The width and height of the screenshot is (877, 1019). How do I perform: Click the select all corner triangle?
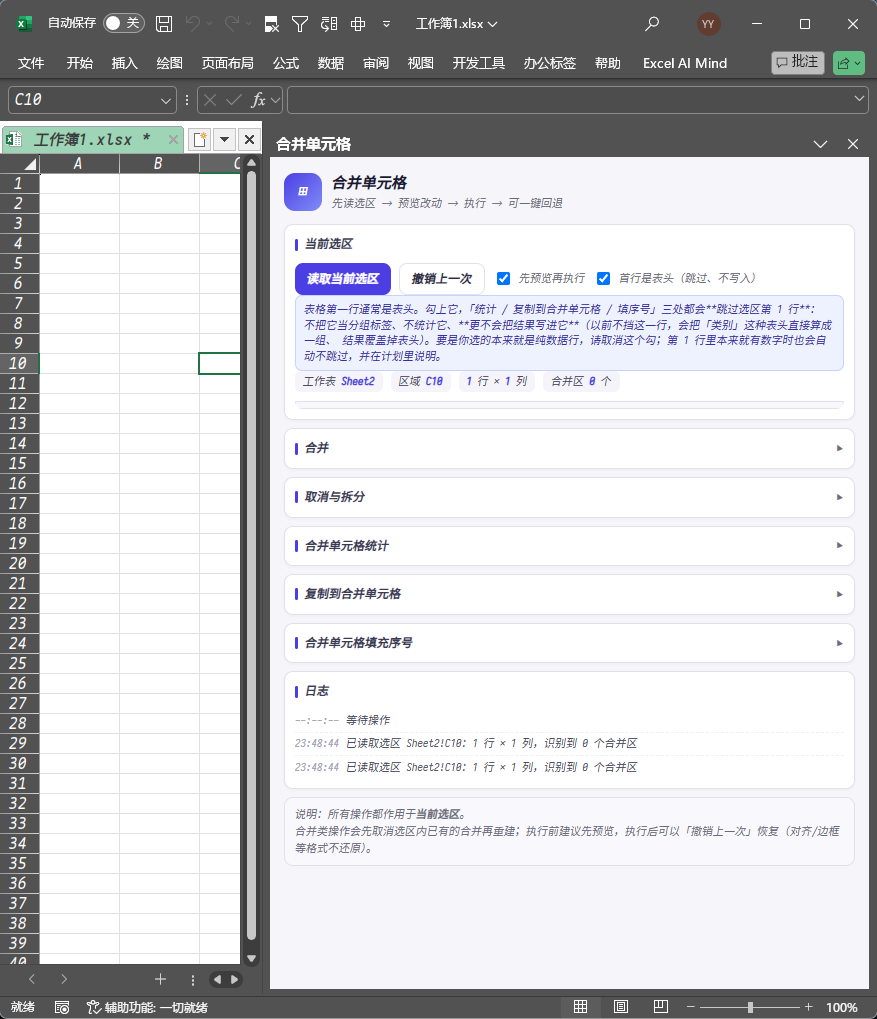point(29,164)
